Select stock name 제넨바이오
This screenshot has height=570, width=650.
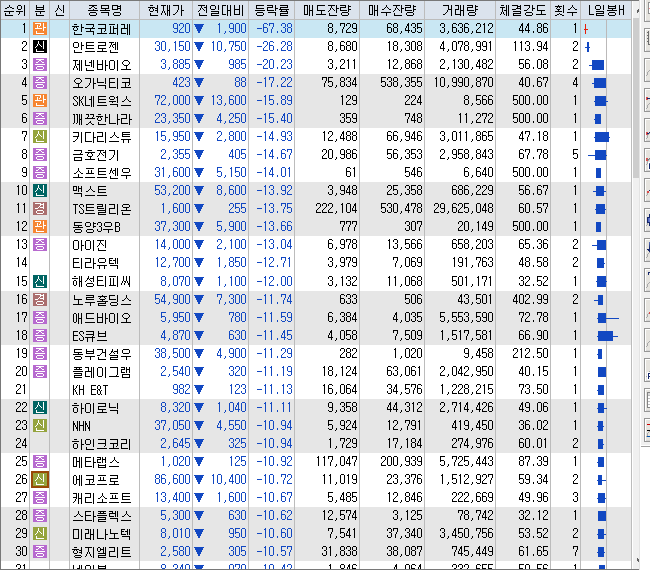tap(102, 65)
